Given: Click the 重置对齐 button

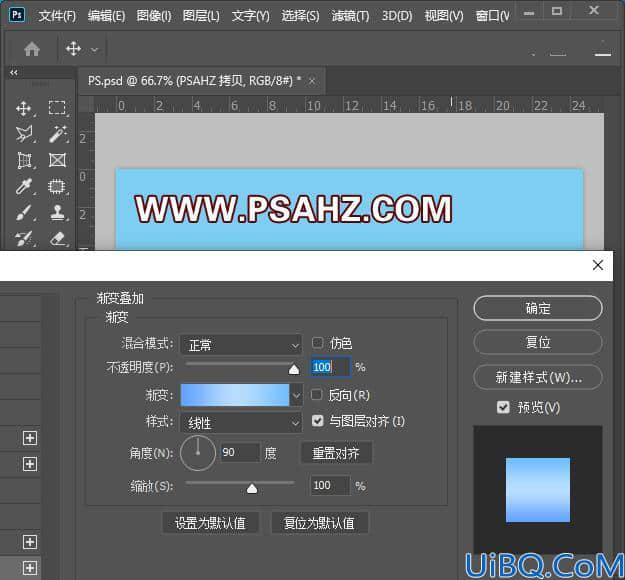Looking at the screenshot, I should [x=336, y=453].
